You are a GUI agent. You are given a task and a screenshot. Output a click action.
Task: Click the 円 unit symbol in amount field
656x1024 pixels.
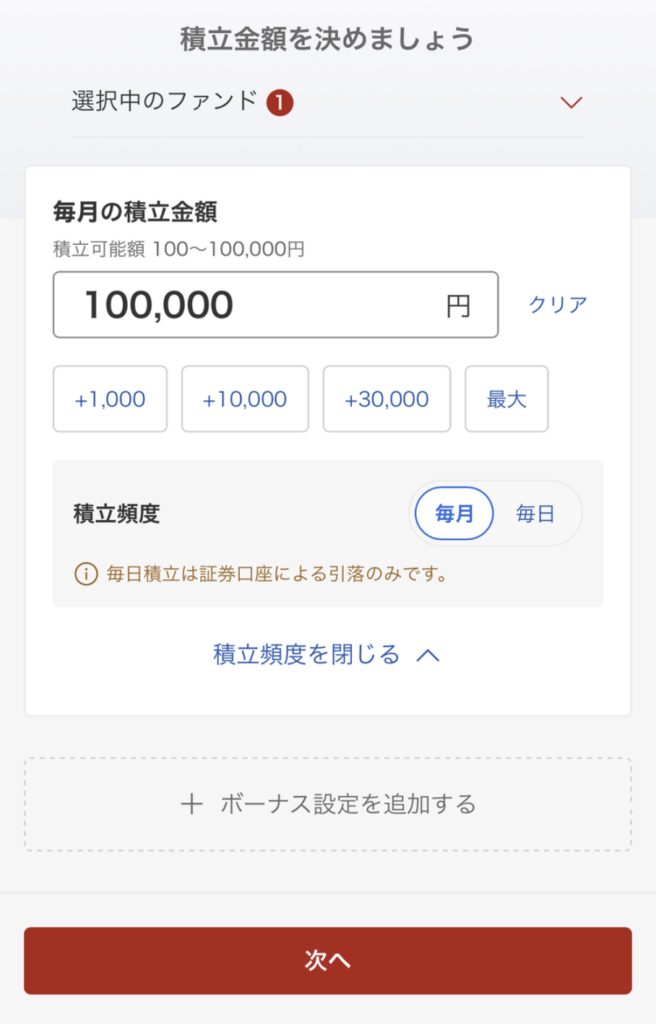458,306
